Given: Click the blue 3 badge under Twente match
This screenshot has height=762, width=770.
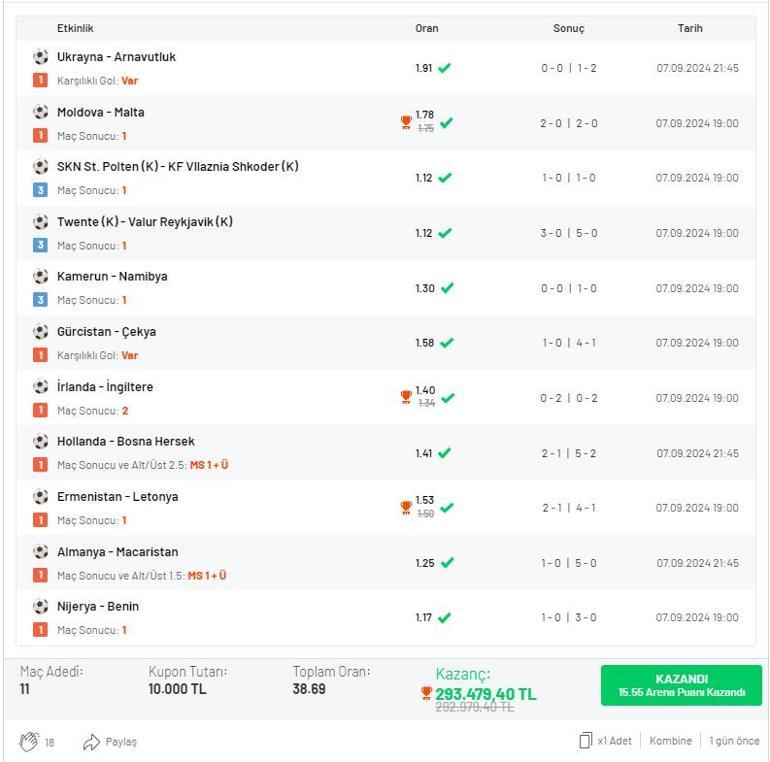Looking at the screenshot, I should point(40,245).
